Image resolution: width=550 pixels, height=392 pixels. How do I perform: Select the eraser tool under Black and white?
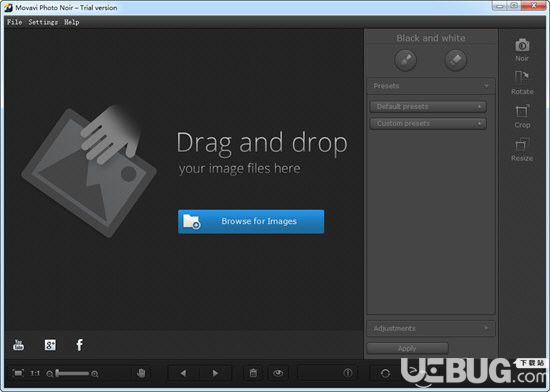pos(456,60)
